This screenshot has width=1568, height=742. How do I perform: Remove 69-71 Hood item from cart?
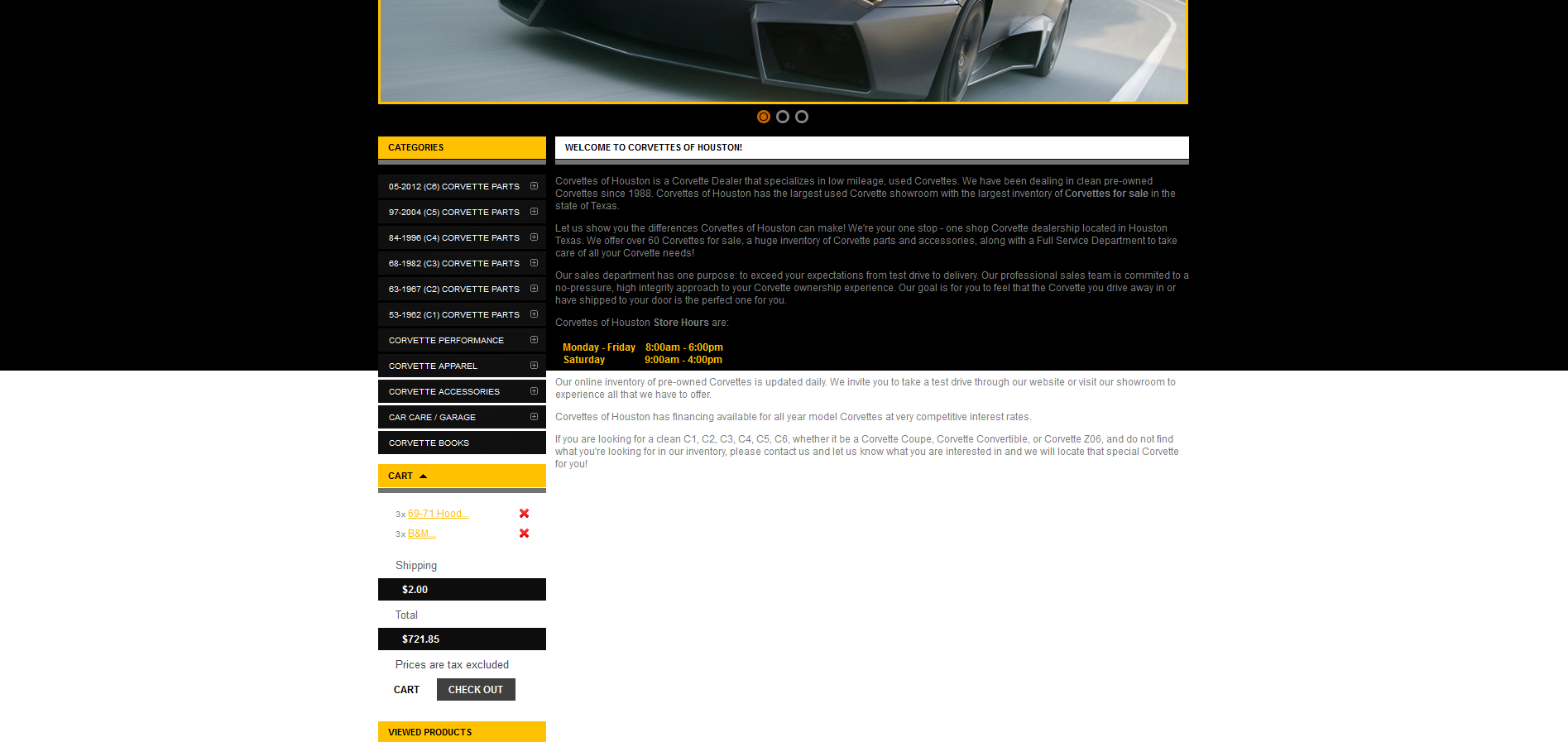click(x=524, y=514)
